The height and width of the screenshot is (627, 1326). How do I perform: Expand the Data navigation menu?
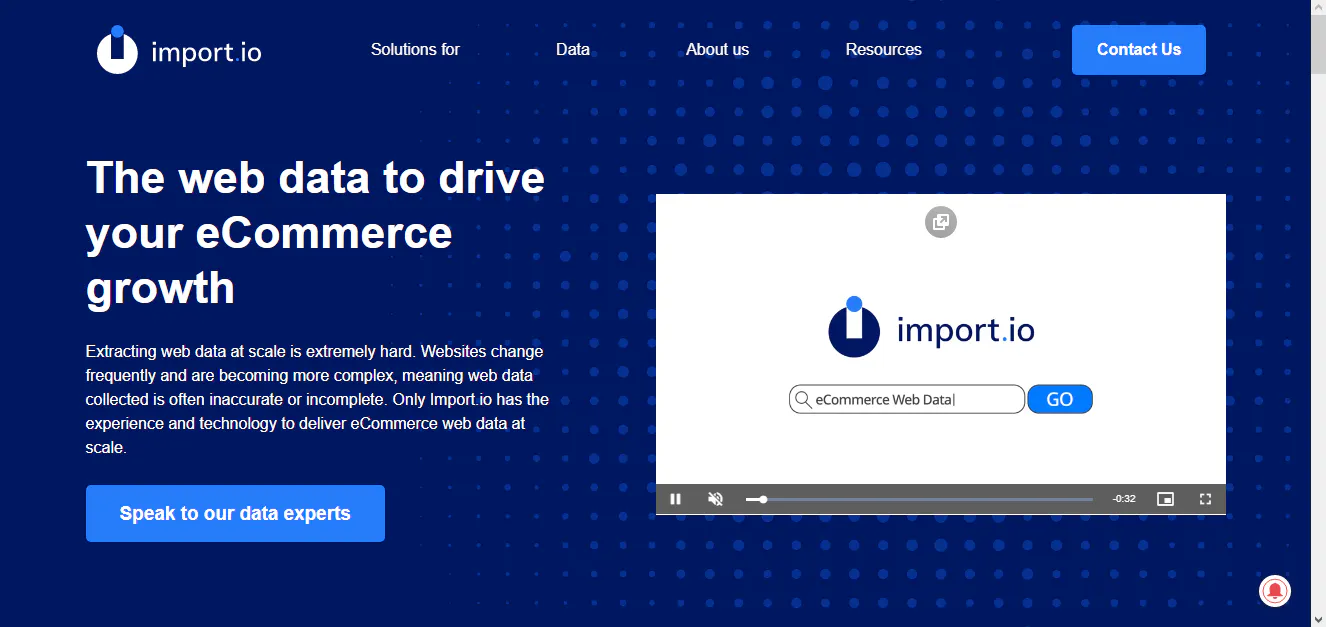[x=572, y=49]
